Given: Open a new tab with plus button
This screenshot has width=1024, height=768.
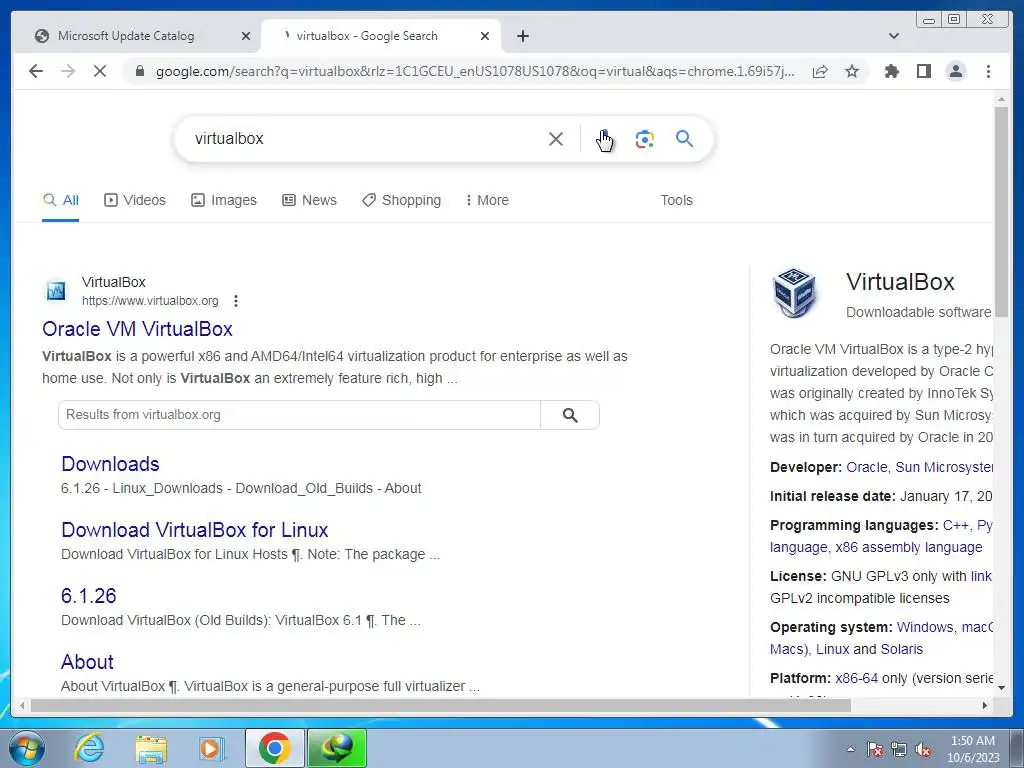Looking at the screenshot, I should click(522, 36).
